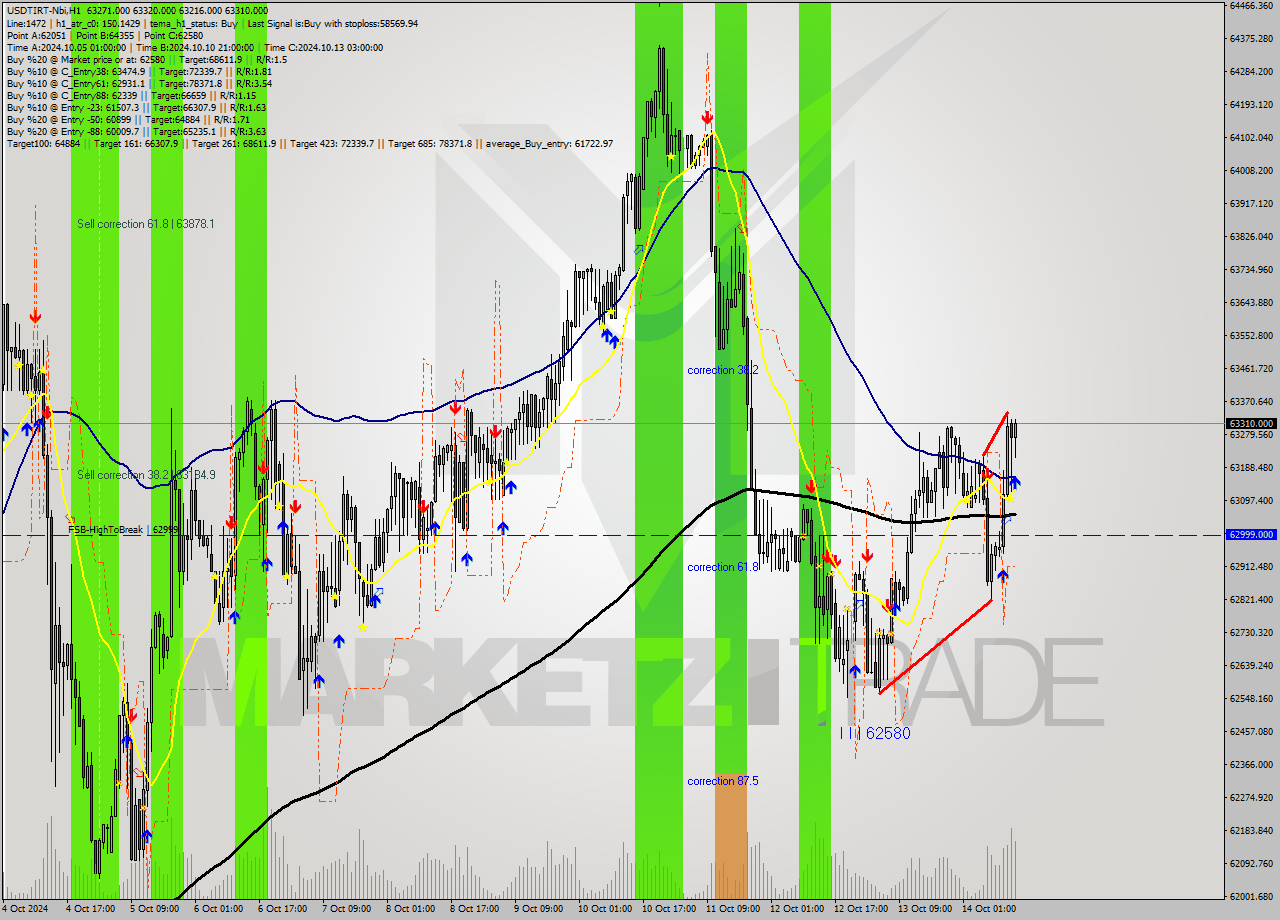Click the 'Buy %10 @ C_Entry61: 62931.1' line
The height and width of the screenshot is (920, 1280).
pos(139,83)
